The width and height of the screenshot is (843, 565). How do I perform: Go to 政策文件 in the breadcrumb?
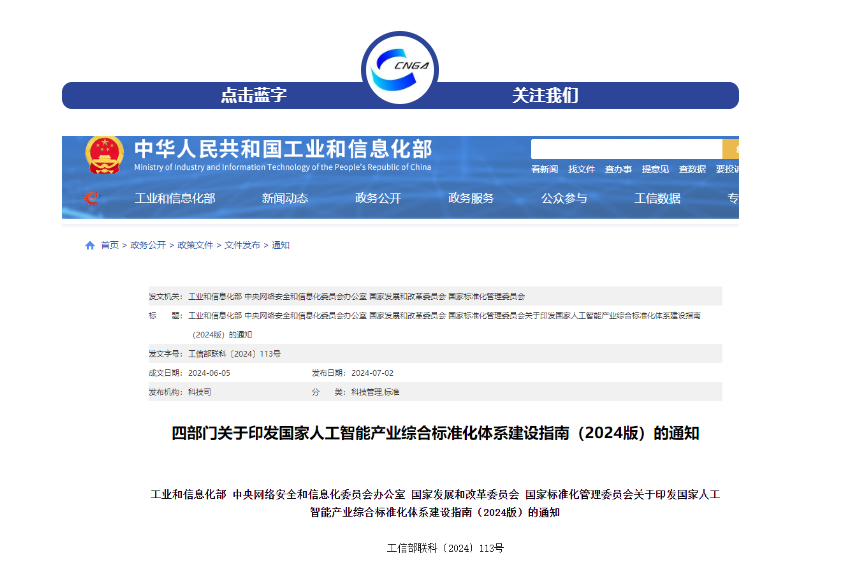click(x=195, y=245)
